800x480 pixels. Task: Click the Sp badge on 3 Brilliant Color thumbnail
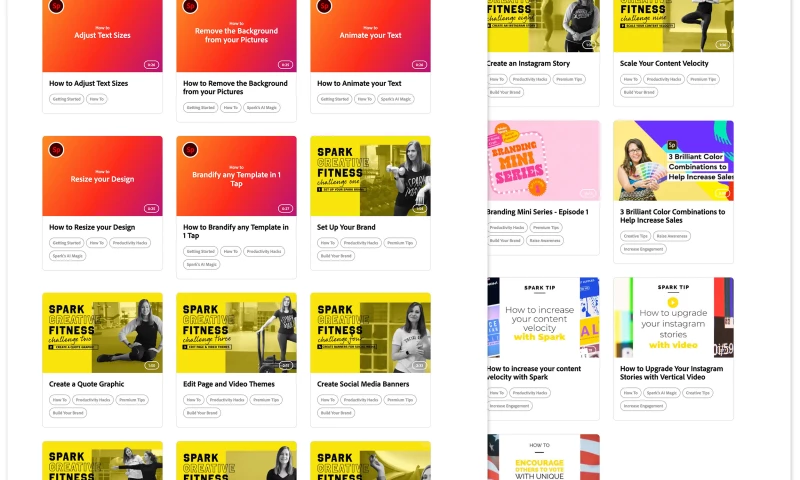[672, 145]
